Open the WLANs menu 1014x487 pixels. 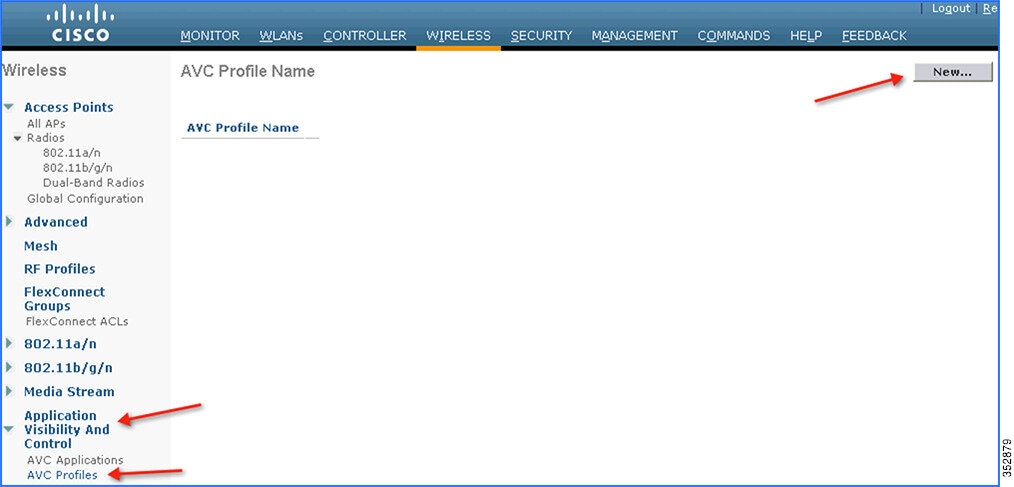[x=281, y=36]
